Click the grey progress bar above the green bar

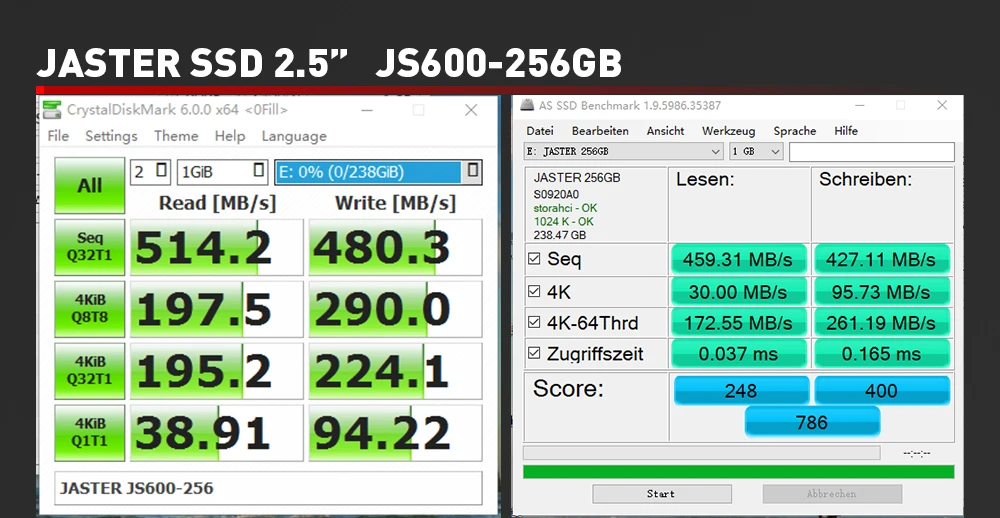tap(702, 453)
